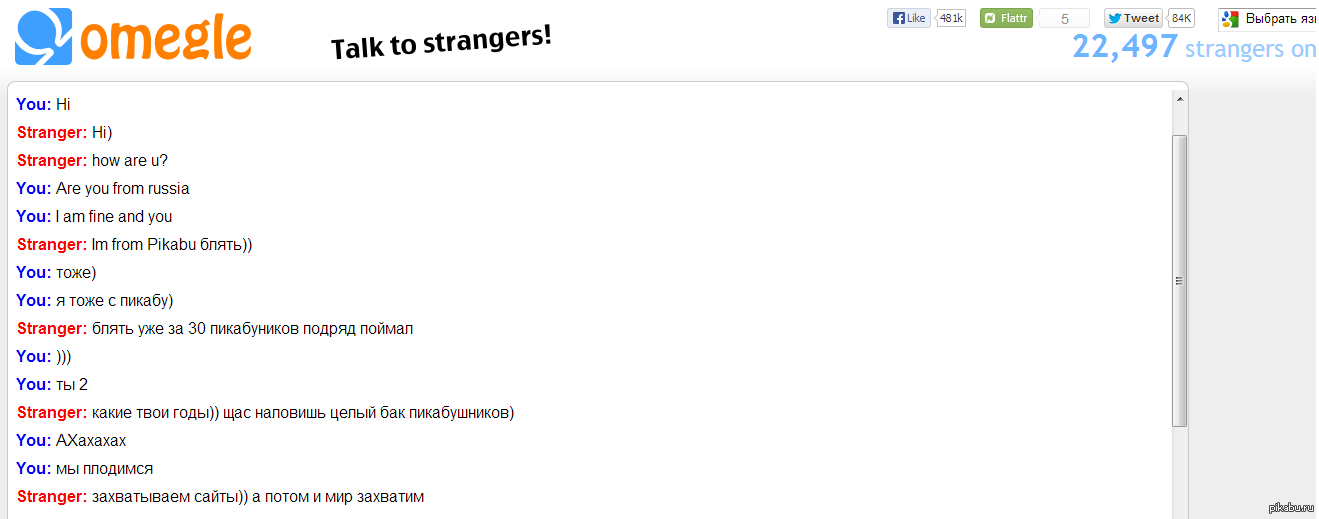Click the scrollbar track below the thumb
1319x519 pixels.
pos(1180,470)
